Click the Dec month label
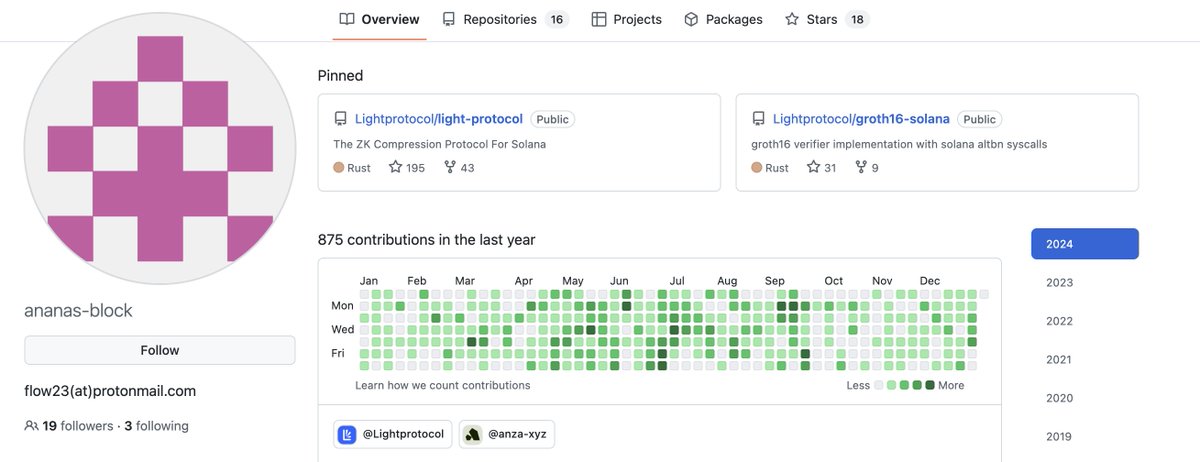 tap(930, 281)
